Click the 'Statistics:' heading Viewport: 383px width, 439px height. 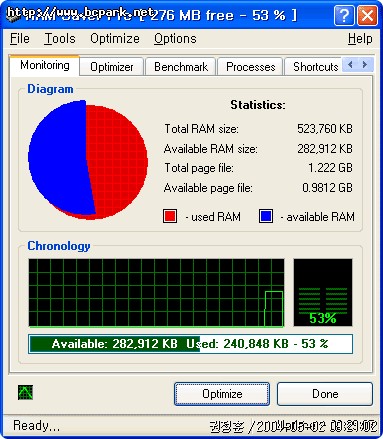click(x=258, y=105)
